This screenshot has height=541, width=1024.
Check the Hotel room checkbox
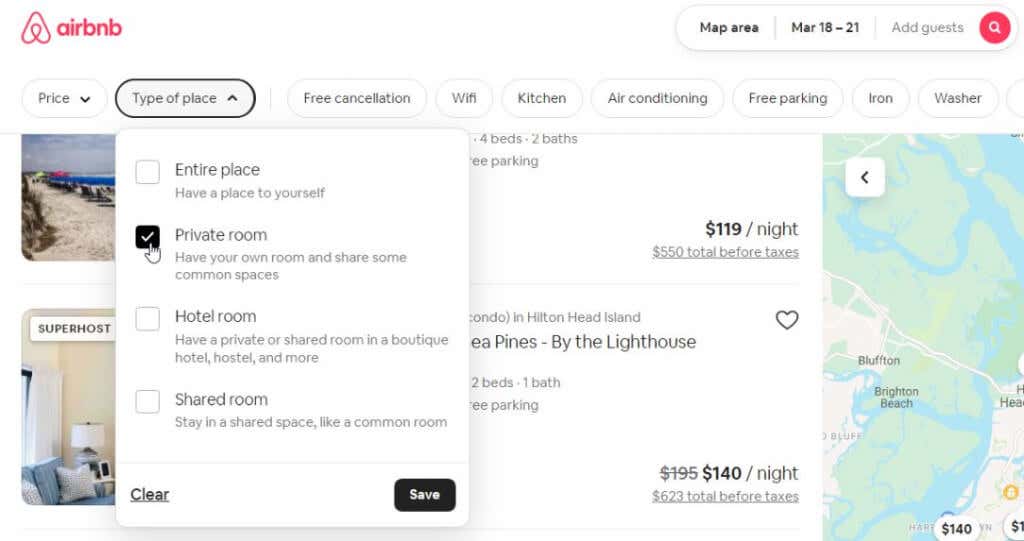(x=148, y=319)
